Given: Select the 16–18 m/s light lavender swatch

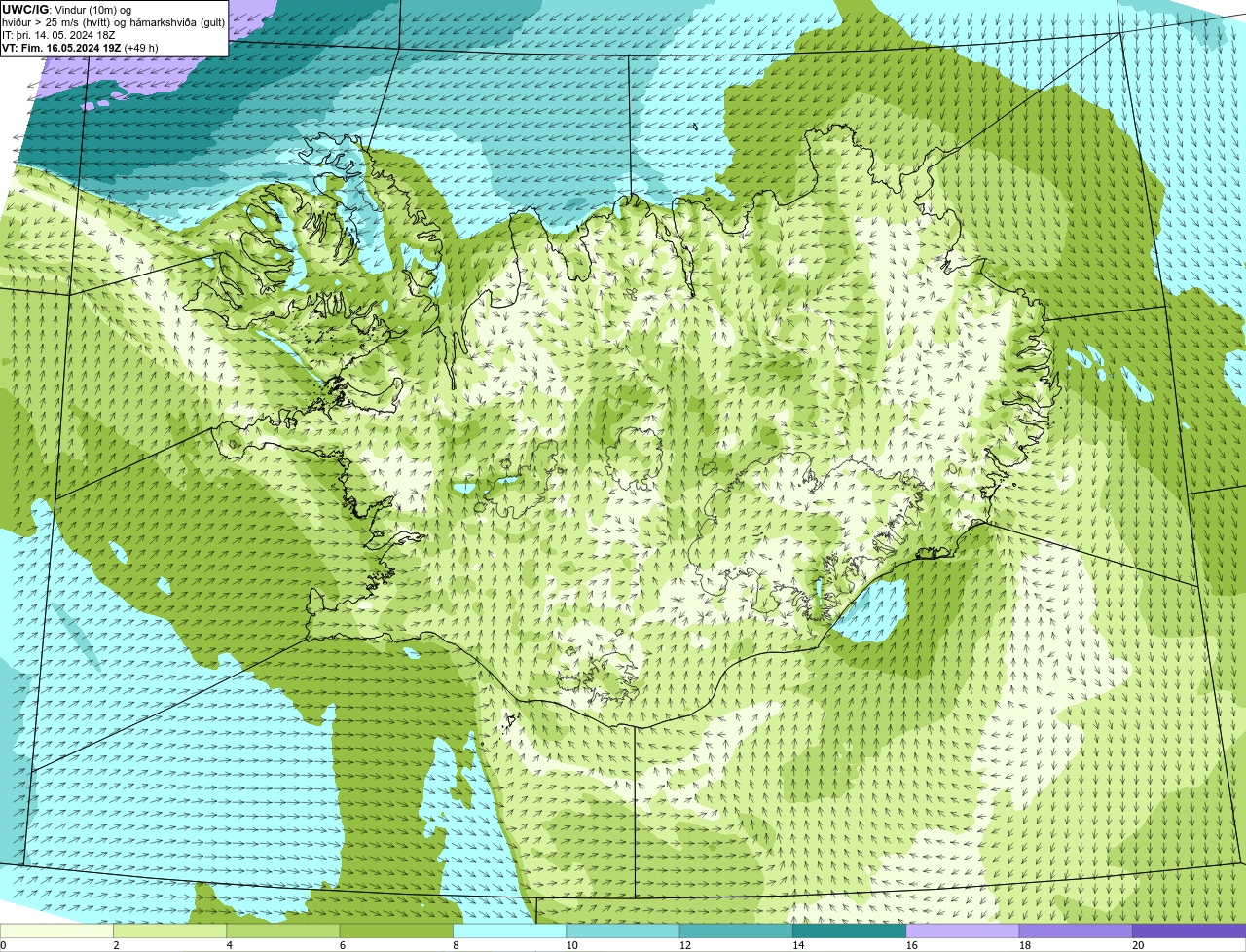Looking at the screenshot, I should click(x=963, y=931).
